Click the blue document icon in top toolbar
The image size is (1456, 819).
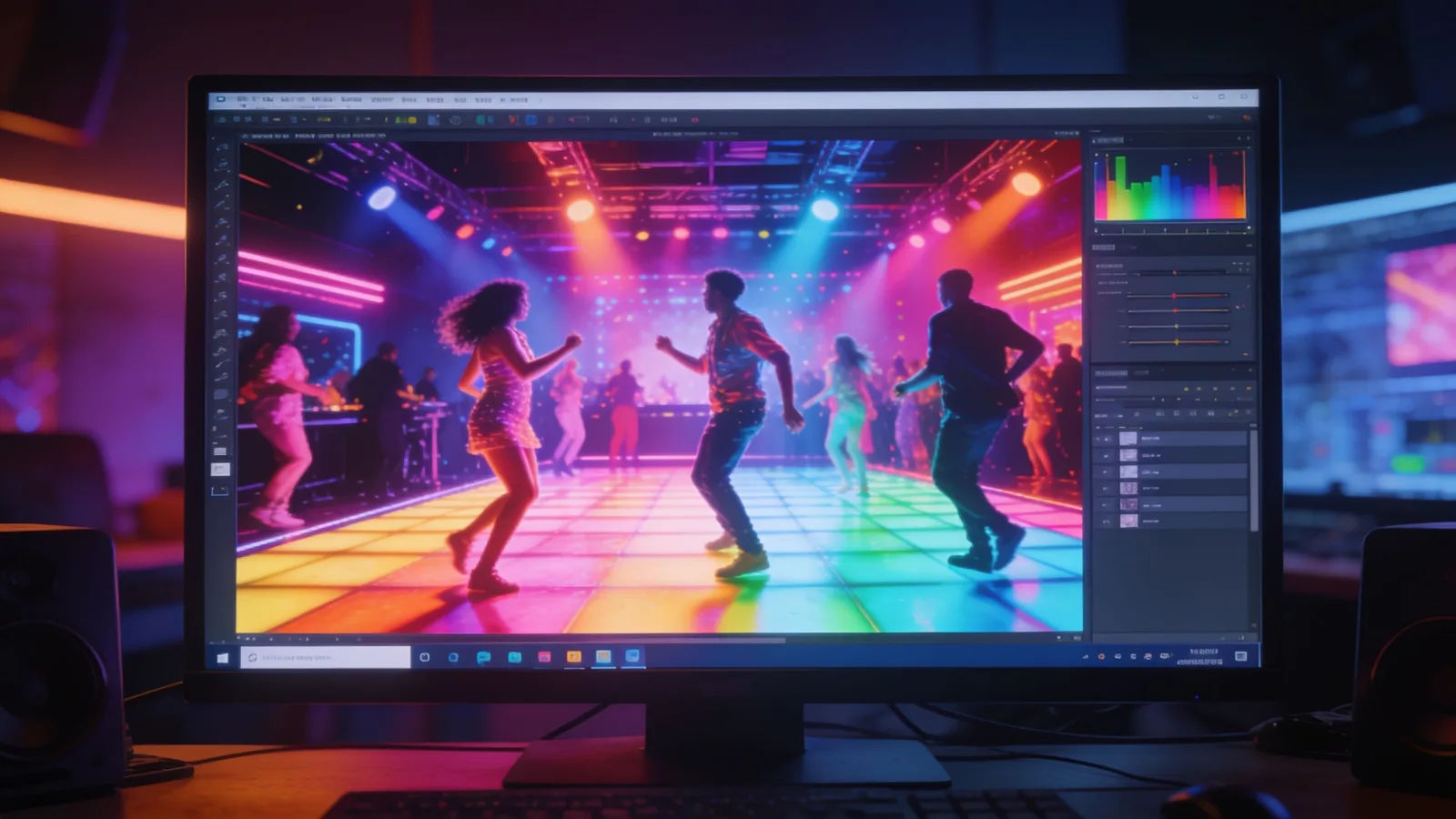click(x=433, y=119)
